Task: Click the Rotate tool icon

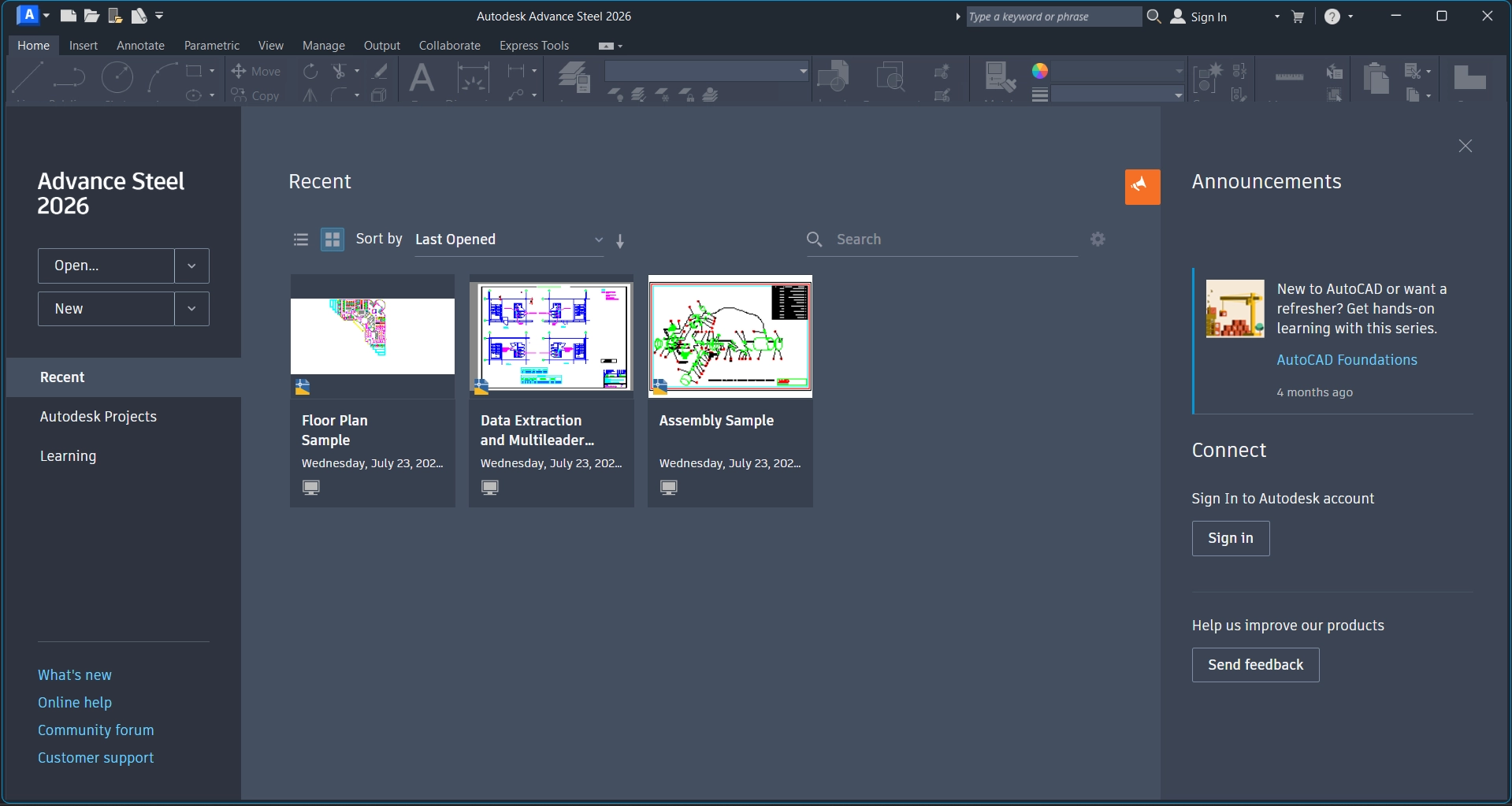Action: pyautogui.click(x=311, y=71)
